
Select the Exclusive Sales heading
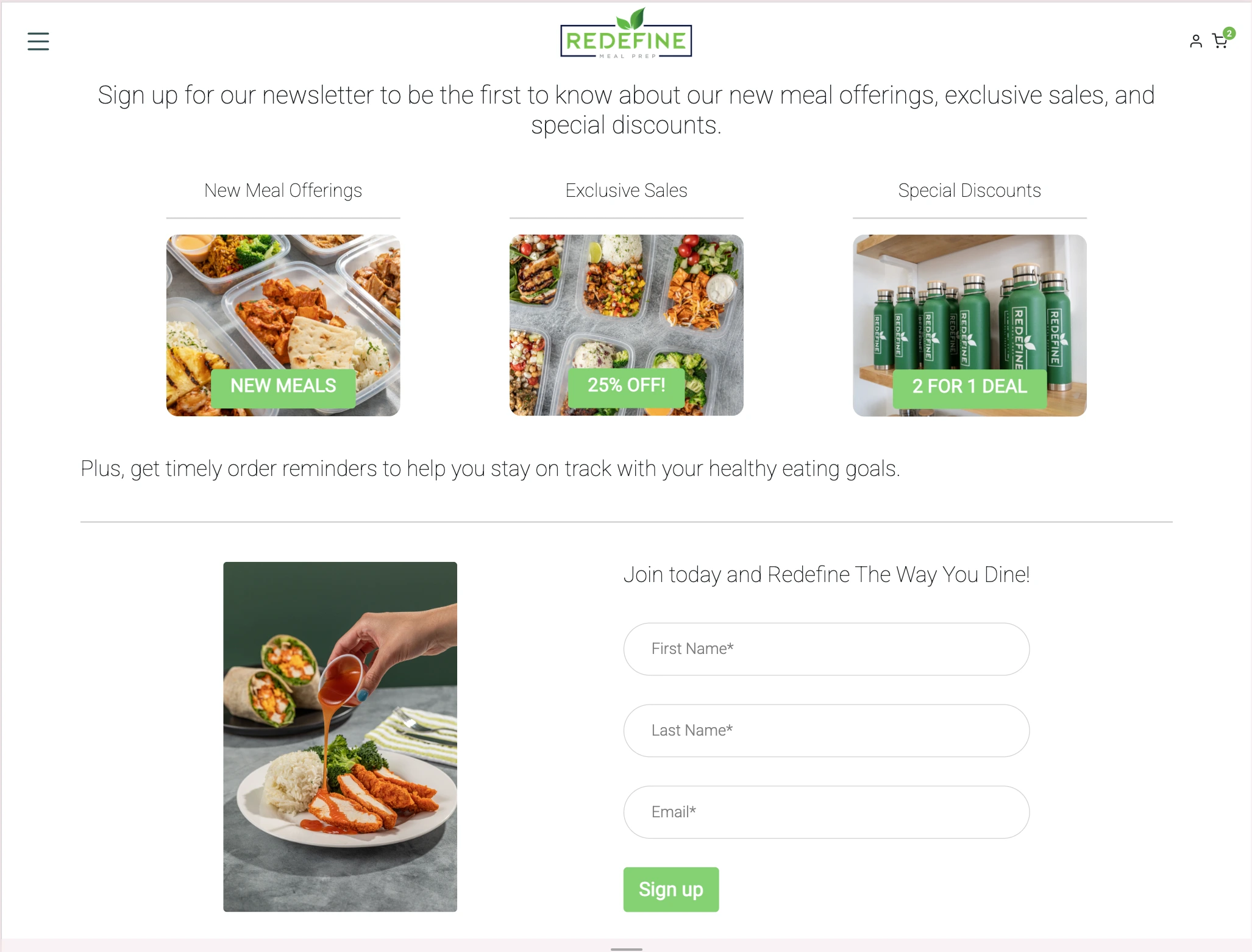pos(627,190)
